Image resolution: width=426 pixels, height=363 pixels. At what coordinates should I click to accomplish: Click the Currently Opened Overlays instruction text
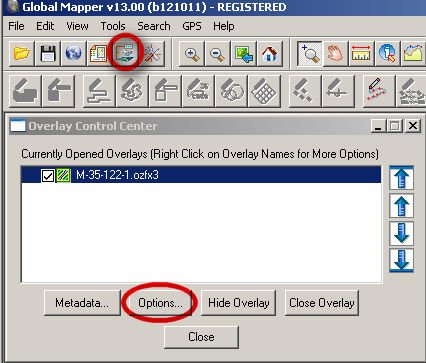(x=200, y=154)
